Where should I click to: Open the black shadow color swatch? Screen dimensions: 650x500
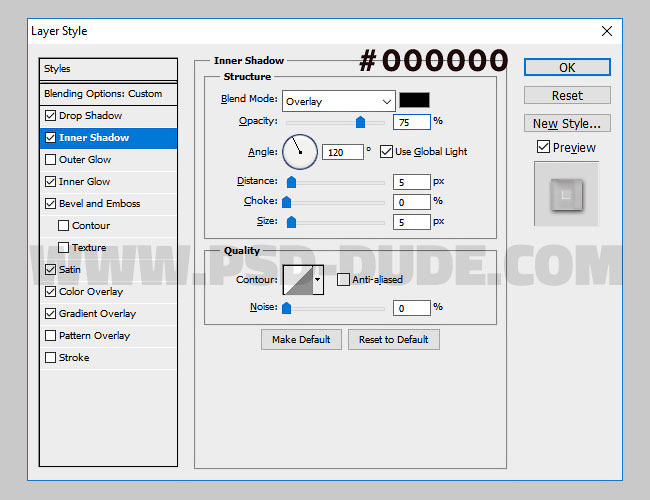point(414,100)
